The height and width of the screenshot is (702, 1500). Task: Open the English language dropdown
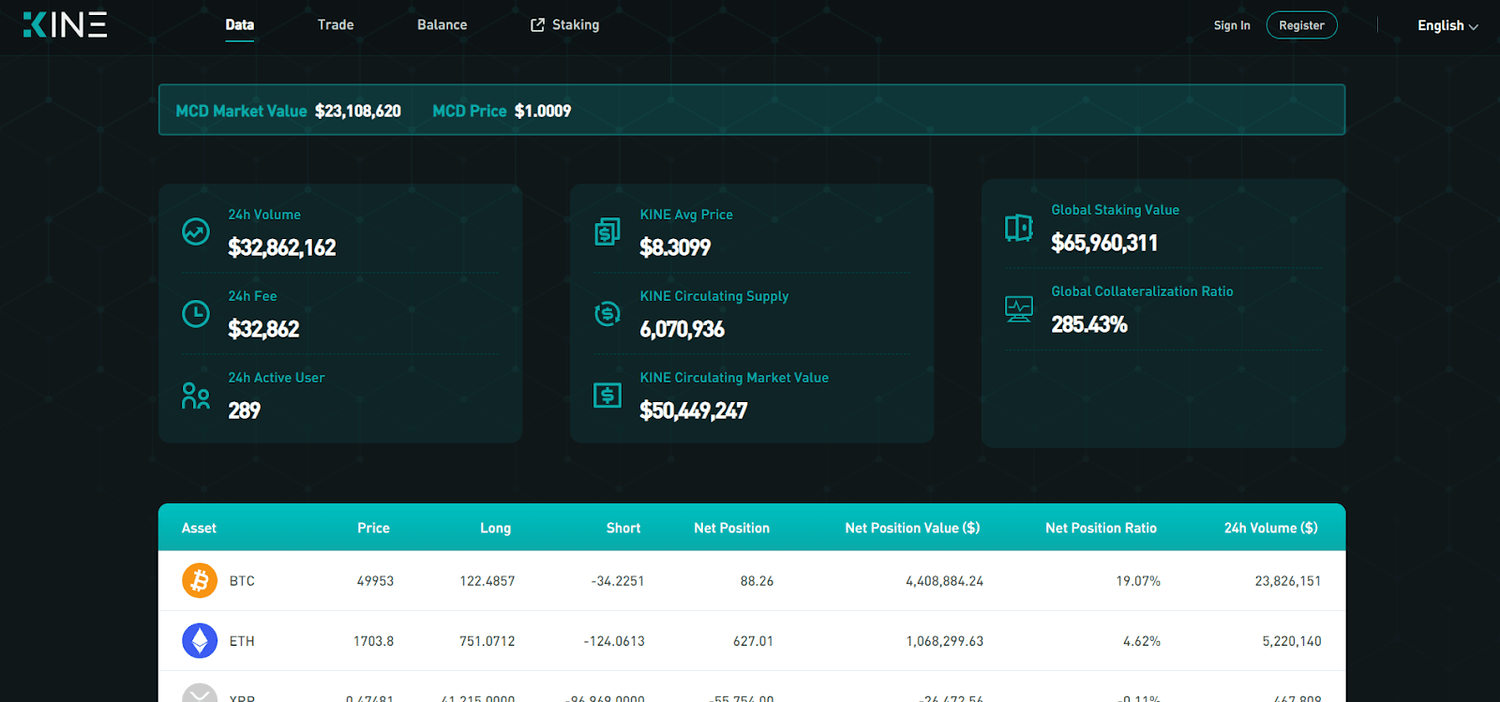[1447, 26]
